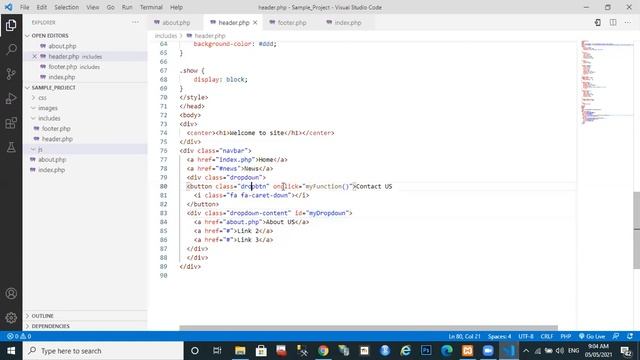This screenshot has width=640, height=360.
Task: Change language mode via PHP status
Action: (565, 336)
